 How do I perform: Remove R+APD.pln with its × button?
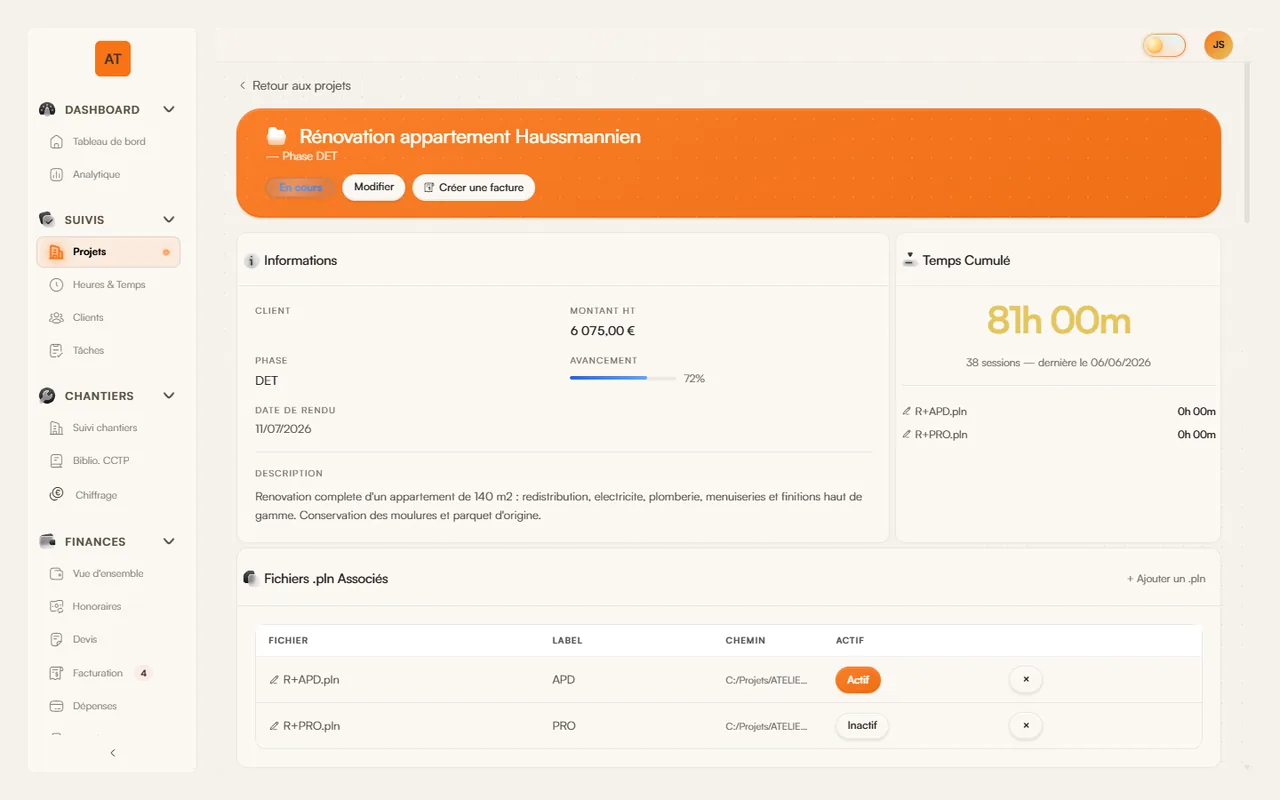[1026, 680]
